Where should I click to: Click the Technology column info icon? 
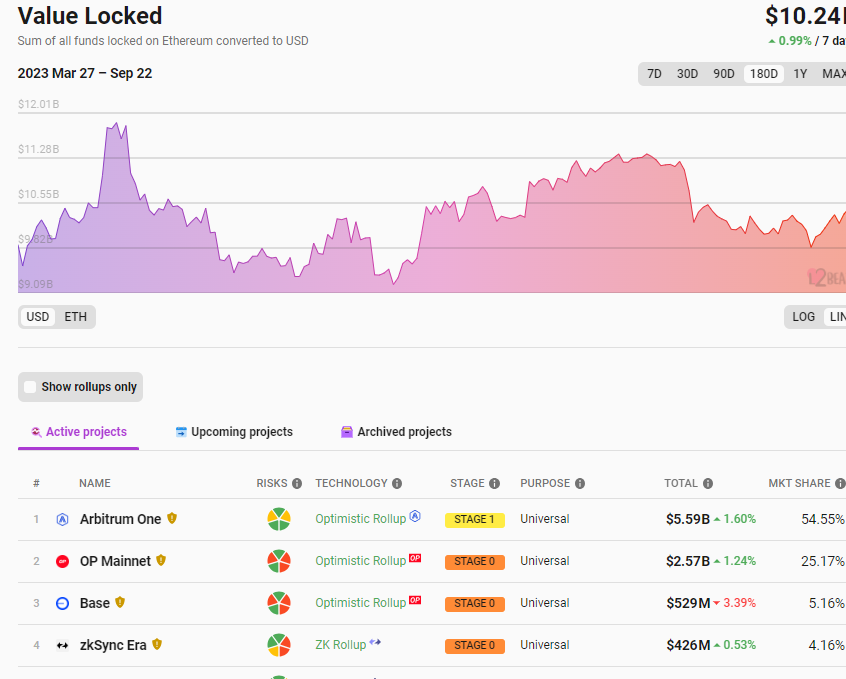point(397,484)
